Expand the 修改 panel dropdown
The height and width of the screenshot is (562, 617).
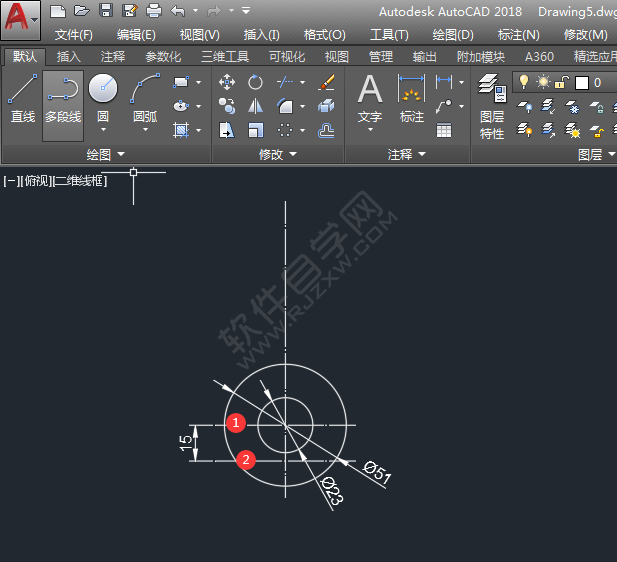[x=291, y=155]
